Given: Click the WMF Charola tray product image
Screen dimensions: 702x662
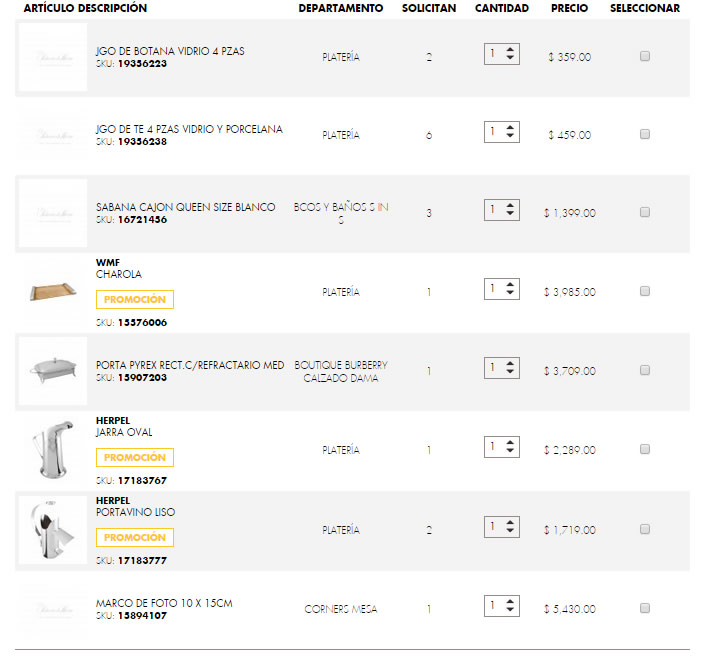Looking at the screenshot, I should [53, 292].
